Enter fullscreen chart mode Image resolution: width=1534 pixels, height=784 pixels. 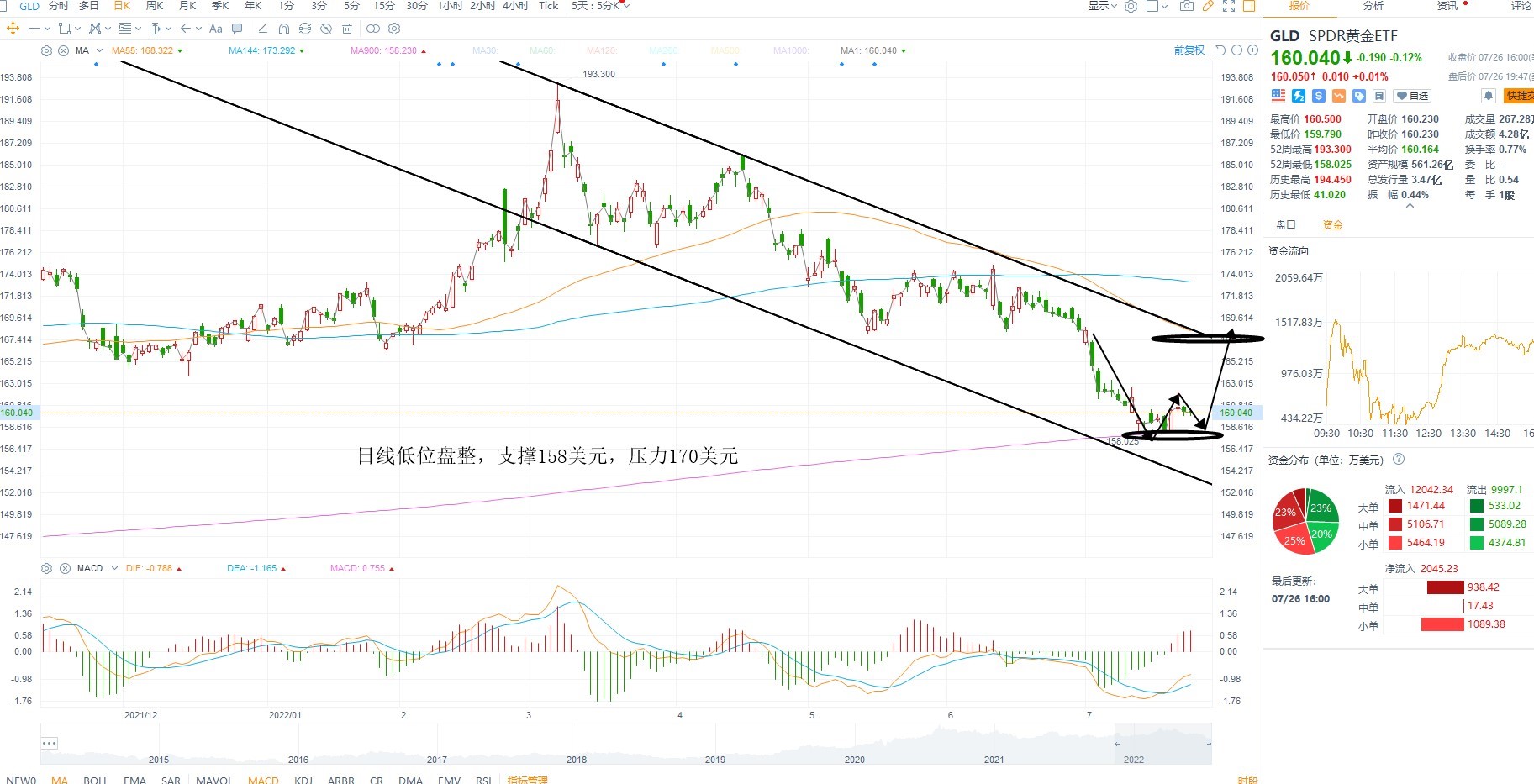1229,6
